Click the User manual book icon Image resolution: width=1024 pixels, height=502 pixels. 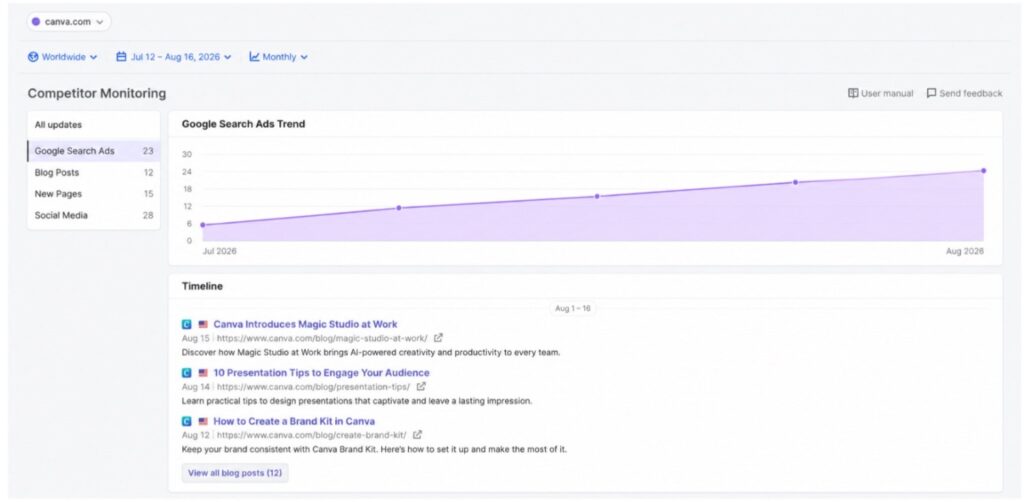pos(853,93)
